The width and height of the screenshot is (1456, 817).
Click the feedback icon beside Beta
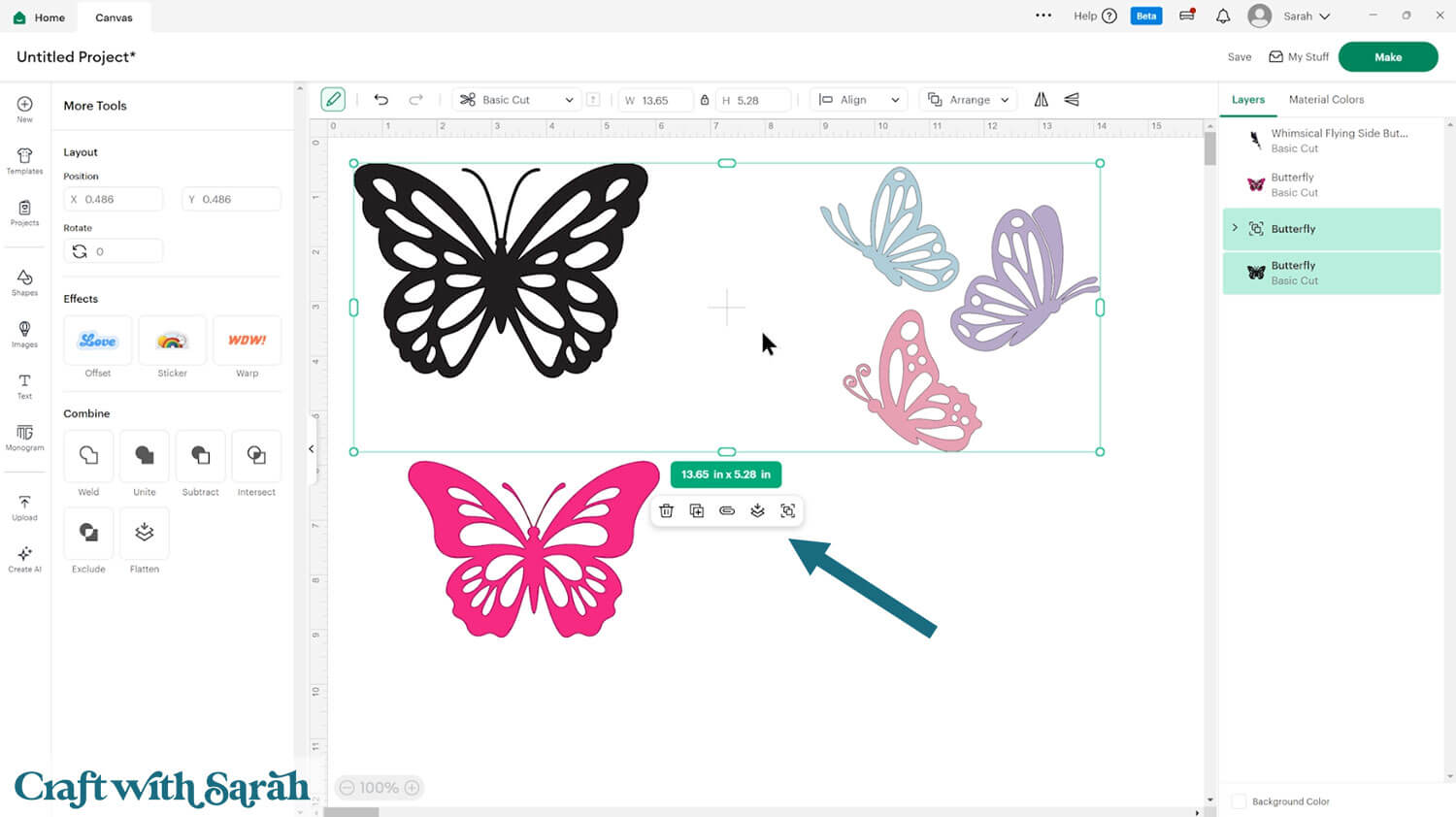tap(1187, 16)
